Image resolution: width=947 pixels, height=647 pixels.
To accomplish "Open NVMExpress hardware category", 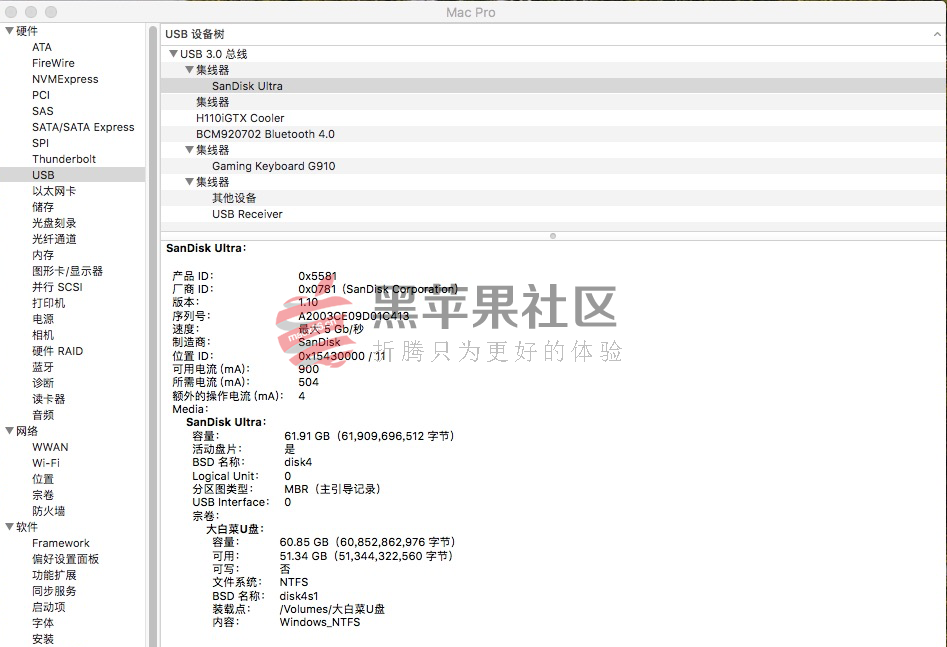I will pos(65,79).
